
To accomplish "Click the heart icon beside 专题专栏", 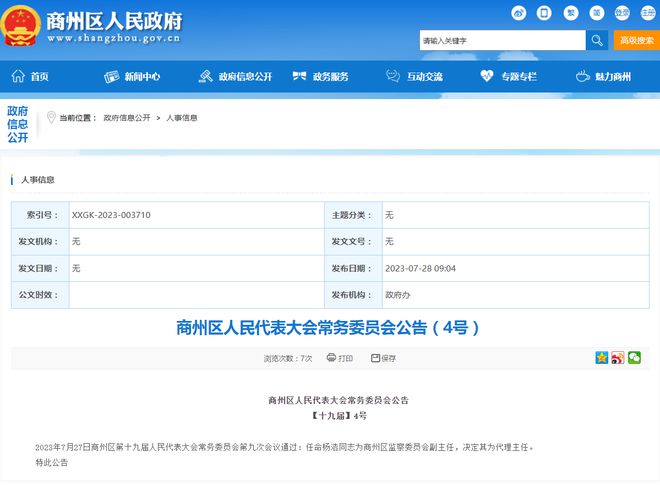I will click(x=487, y=76).
